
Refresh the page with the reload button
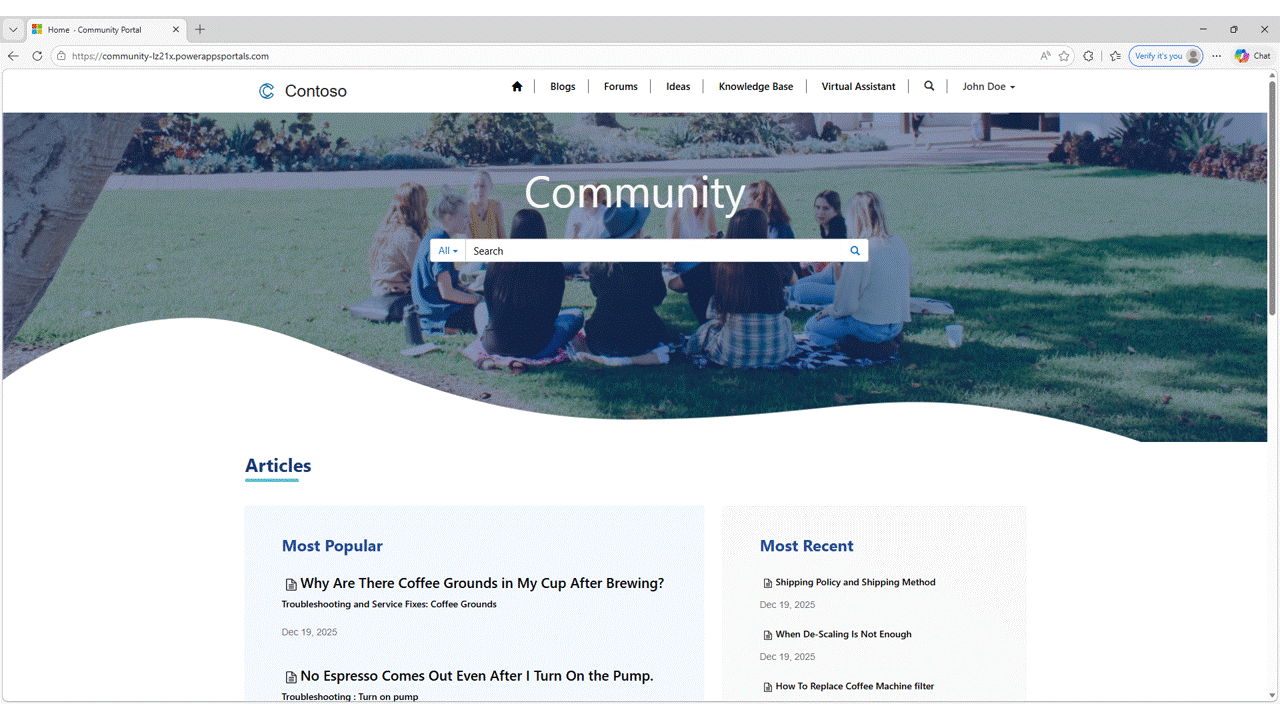pyautogui.click(x=37, y=56)
